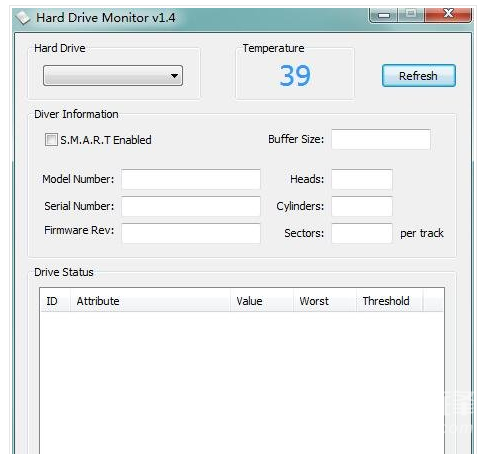Sort by the Worst column header
Image resolution: width=491 pixels, height=454 pixels.
click(325, 301)
